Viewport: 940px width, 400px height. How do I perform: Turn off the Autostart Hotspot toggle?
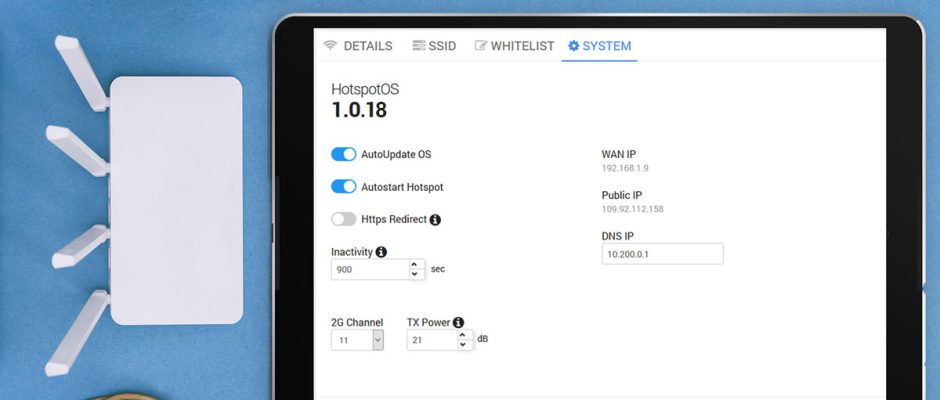click(344, 187)
